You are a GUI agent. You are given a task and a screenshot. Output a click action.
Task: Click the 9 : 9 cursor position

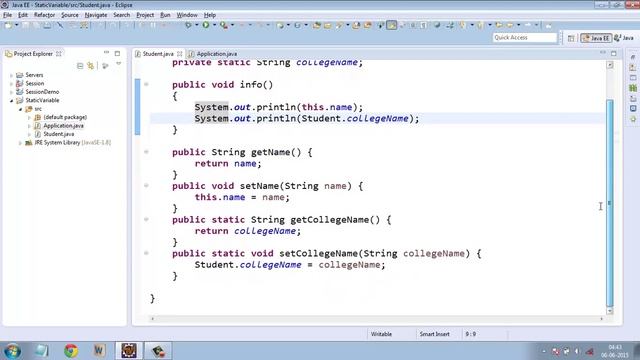tap(470, 334)
